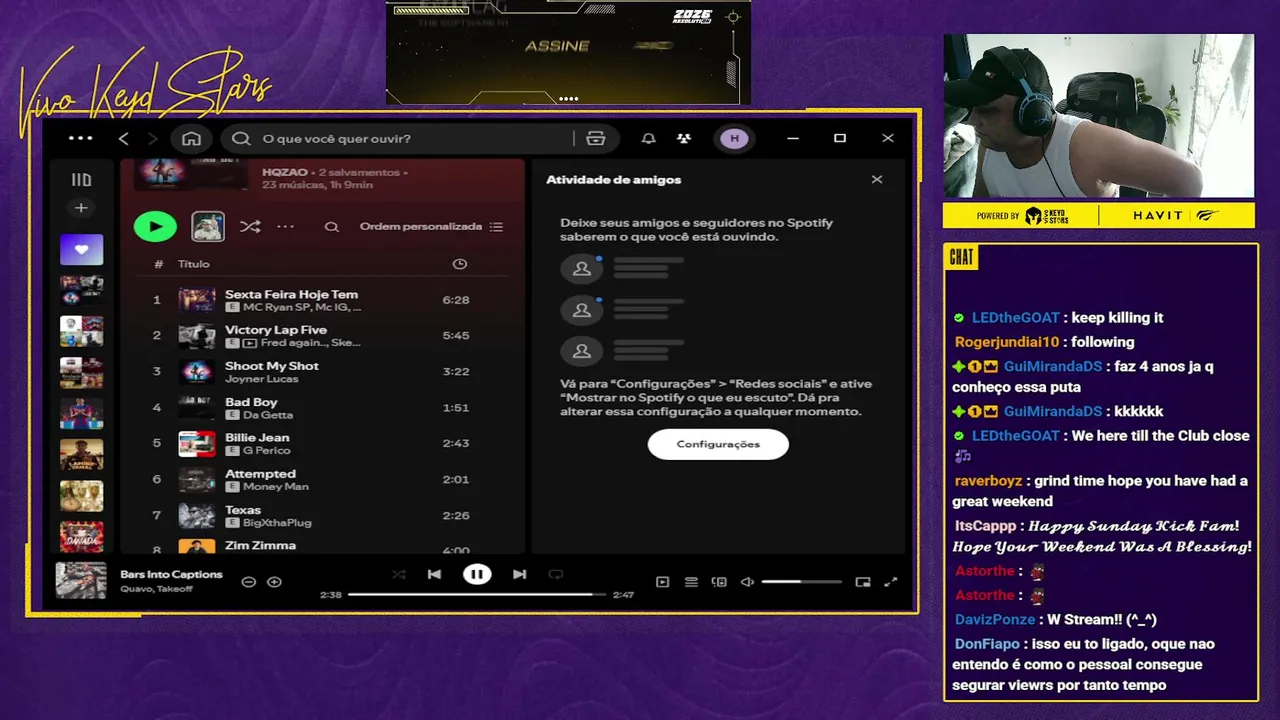Image resolution: width=1280 pixels, height=720 pixels.
Task: Click the Configurações button
Action: coord(718,444)
